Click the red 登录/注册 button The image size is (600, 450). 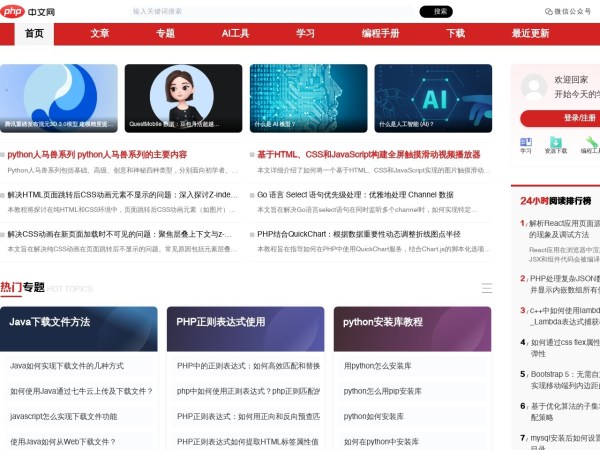[x=560, y=118]
